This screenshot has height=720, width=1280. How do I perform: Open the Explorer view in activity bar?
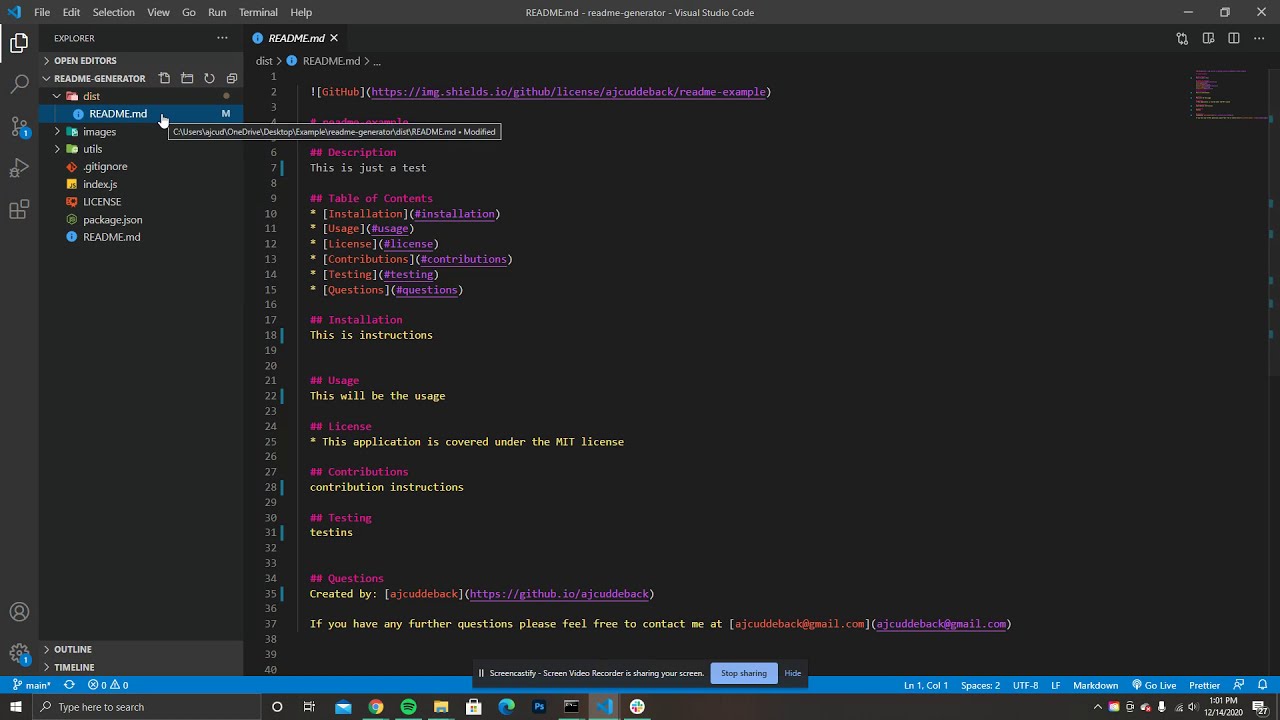point(19,43)
